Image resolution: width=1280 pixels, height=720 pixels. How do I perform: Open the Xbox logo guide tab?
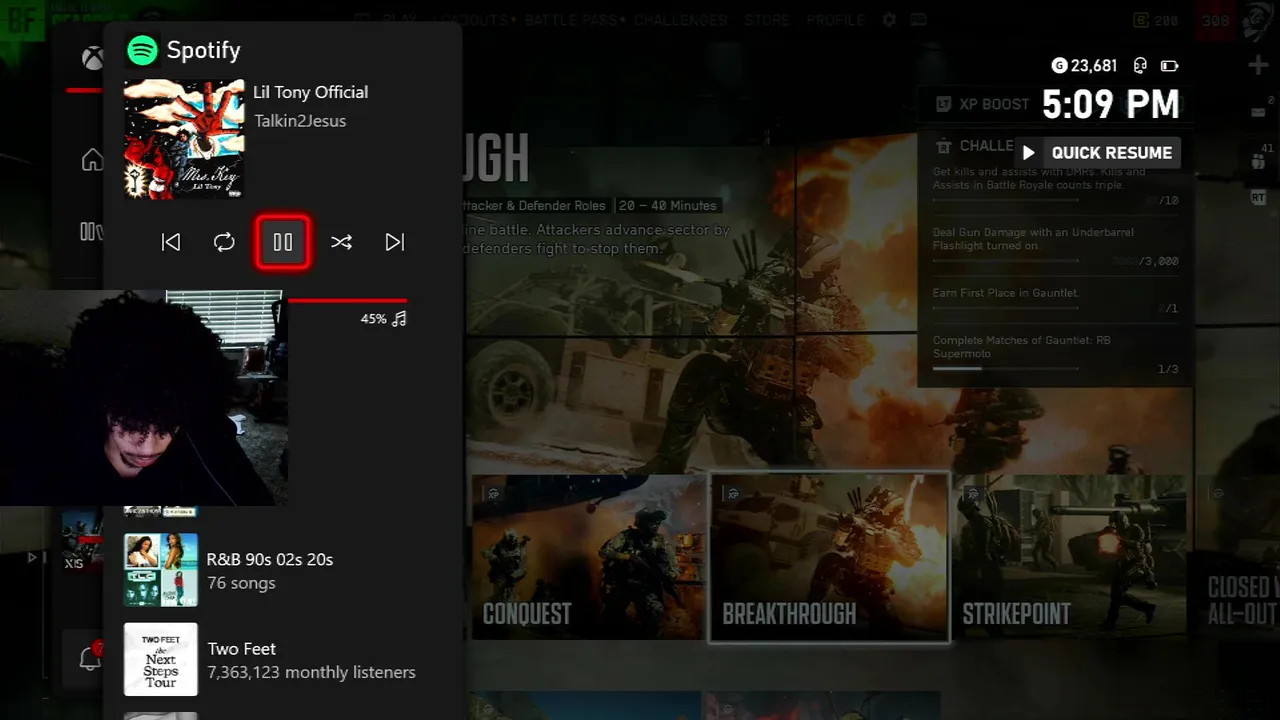[92, 59]
